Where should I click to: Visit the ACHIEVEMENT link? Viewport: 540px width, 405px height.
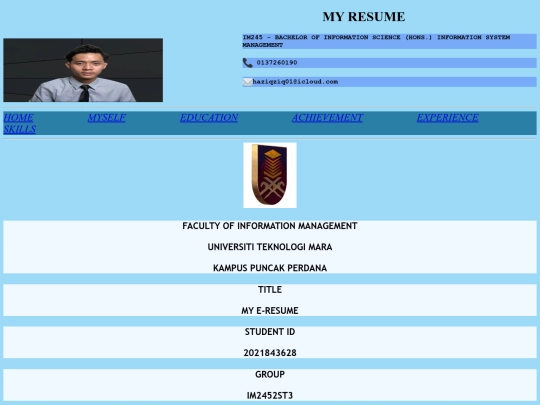click(328, 118)
